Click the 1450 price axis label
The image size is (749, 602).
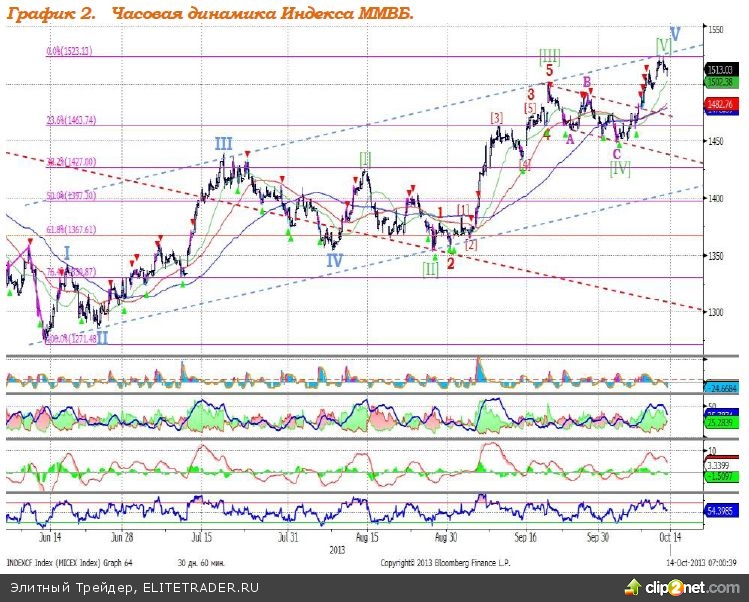pyautogui.click(x=717, y=141)
